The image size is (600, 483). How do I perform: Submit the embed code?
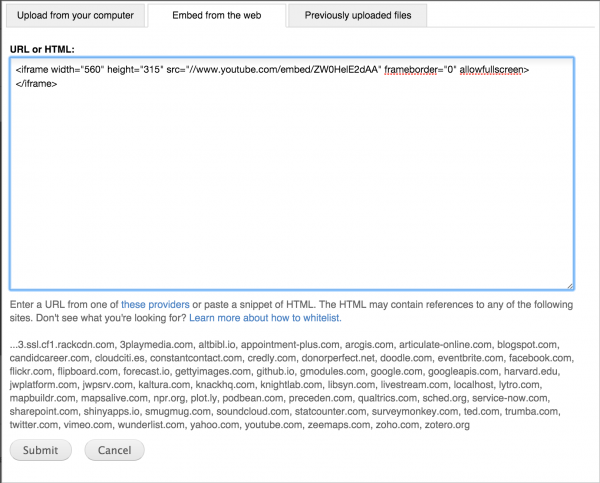coord(41,450)
